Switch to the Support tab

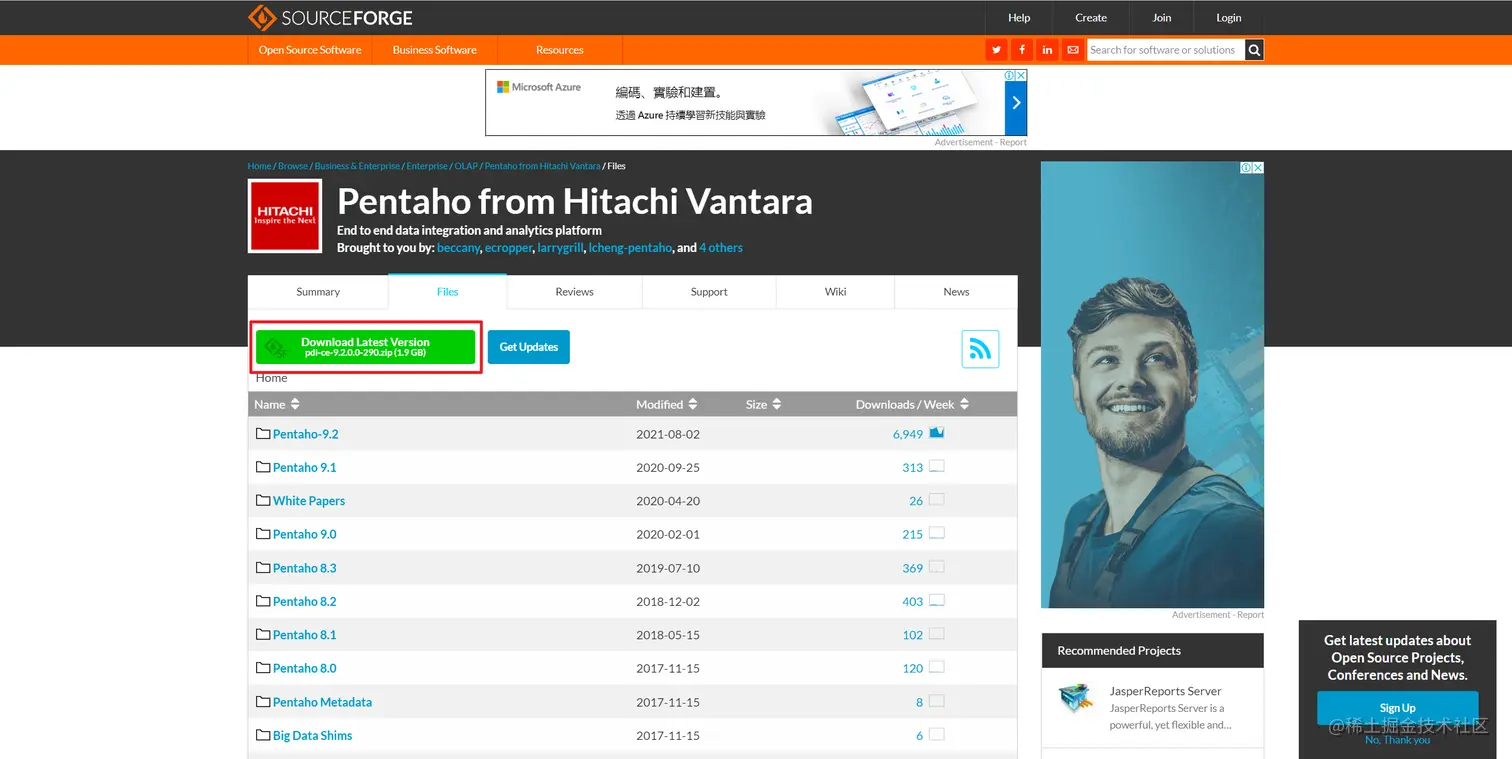709,292
